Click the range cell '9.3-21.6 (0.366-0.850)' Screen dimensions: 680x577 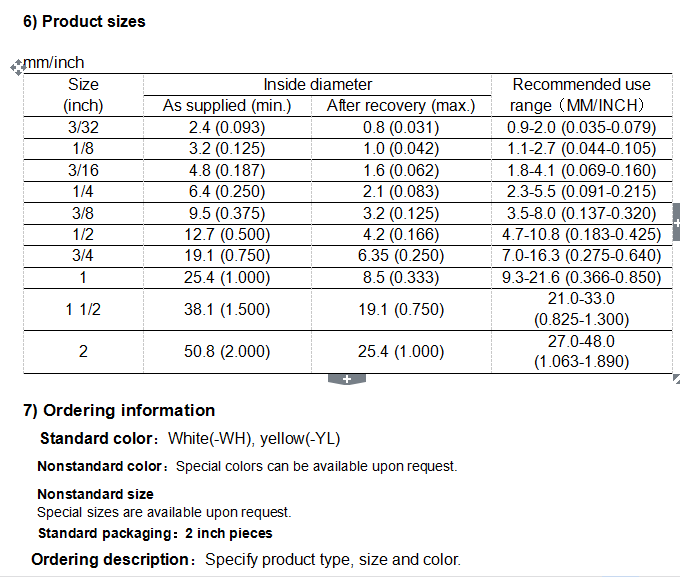pyautogui.click(x=581, y=278)
